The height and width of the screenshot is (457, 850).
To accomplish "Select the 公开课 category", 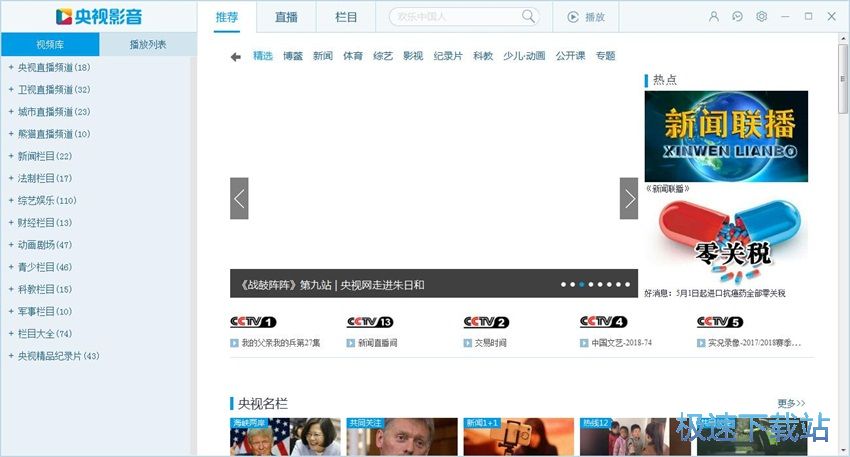I will coord(570,56).
